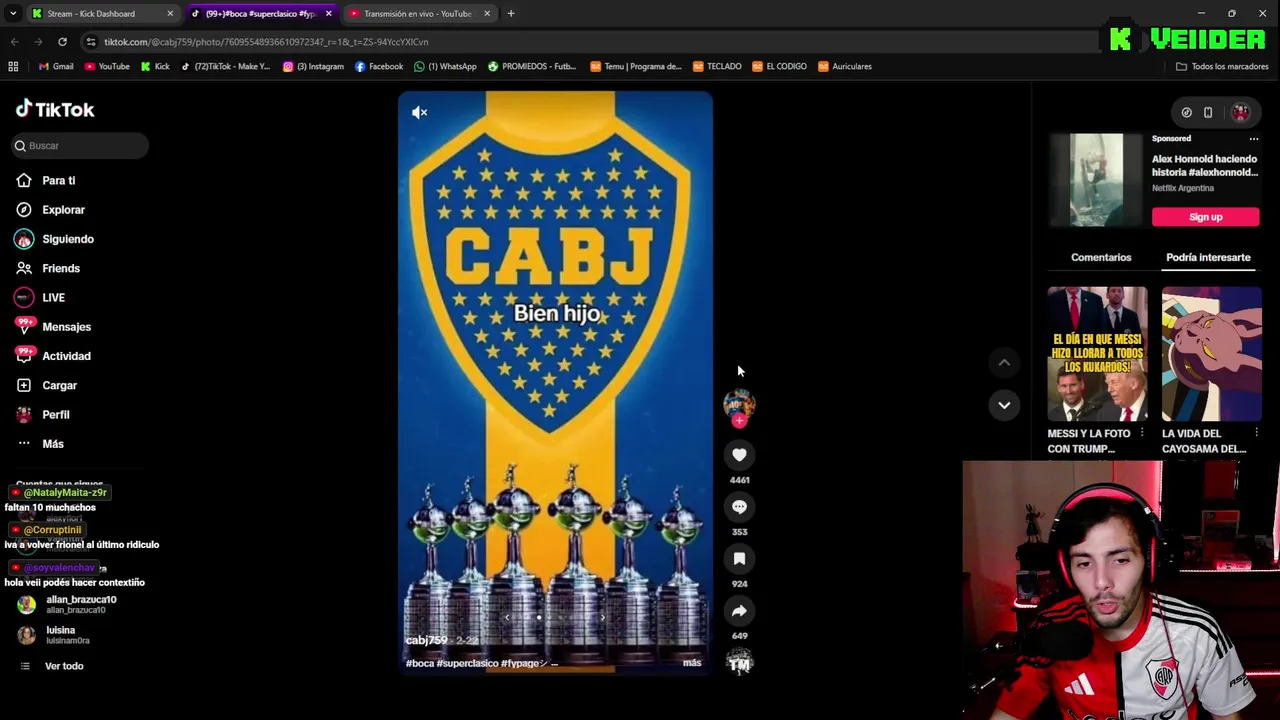The height and width of the screenshot is (720, 1280).
Task: Go to next video with down chevron
Action: click(x=1004, y=405)
